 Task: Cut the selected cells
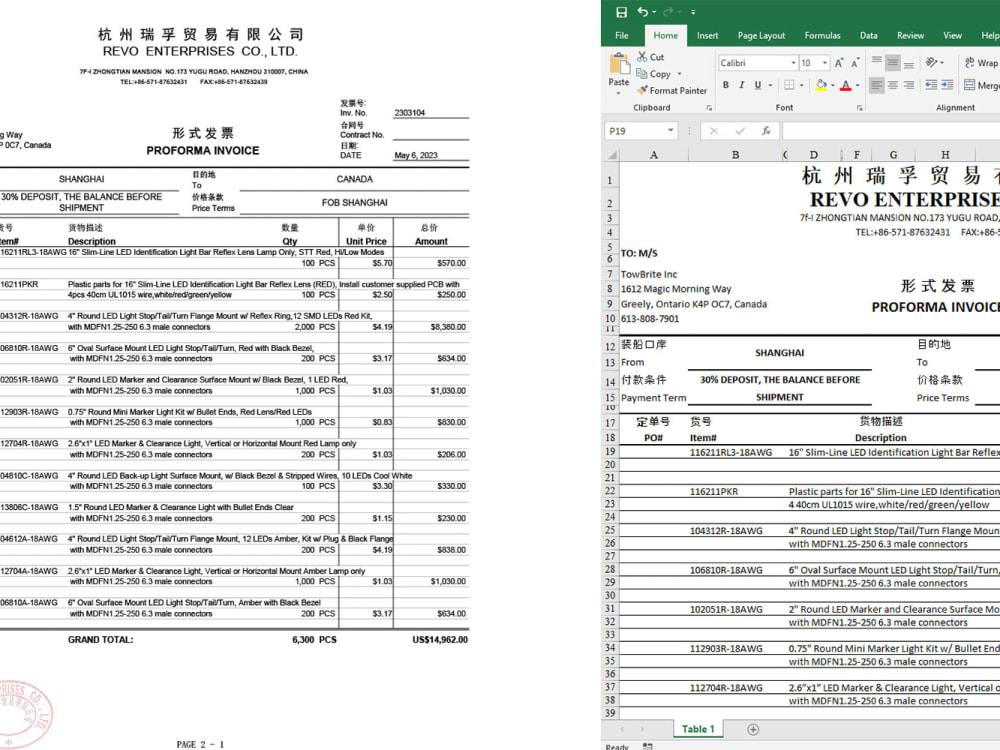click(x=651, y=57)
